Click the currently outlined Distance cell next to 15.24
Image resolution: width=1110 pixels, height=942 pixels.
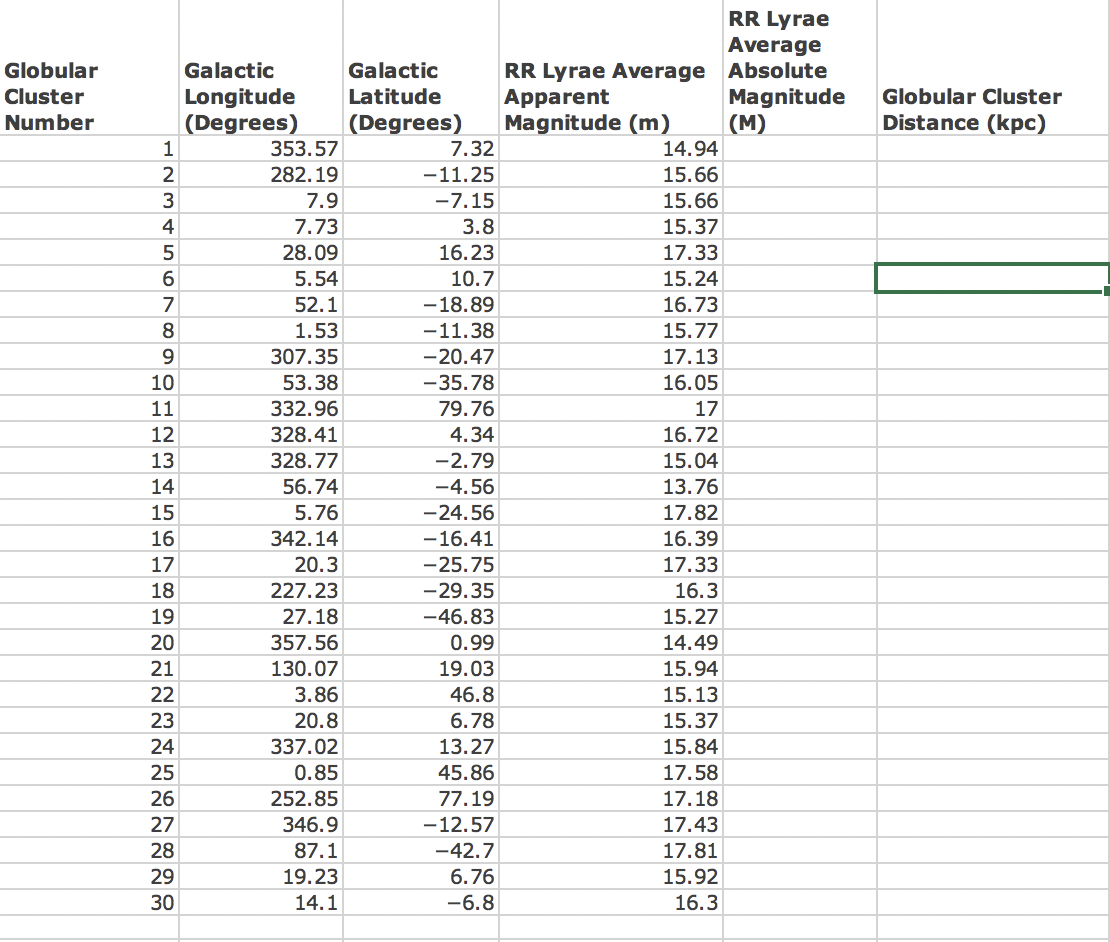coord(990,278)
